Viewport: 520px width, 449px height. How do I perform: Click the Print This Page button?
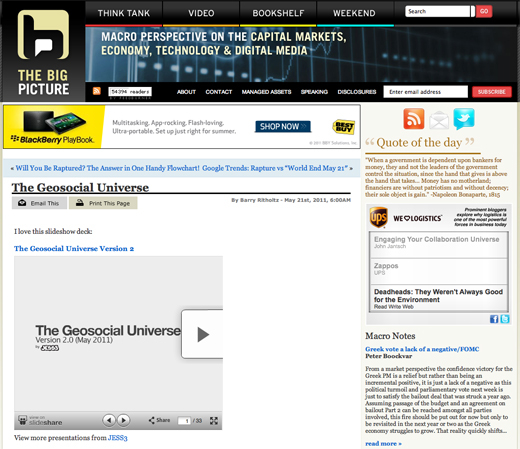click(103, 203)
